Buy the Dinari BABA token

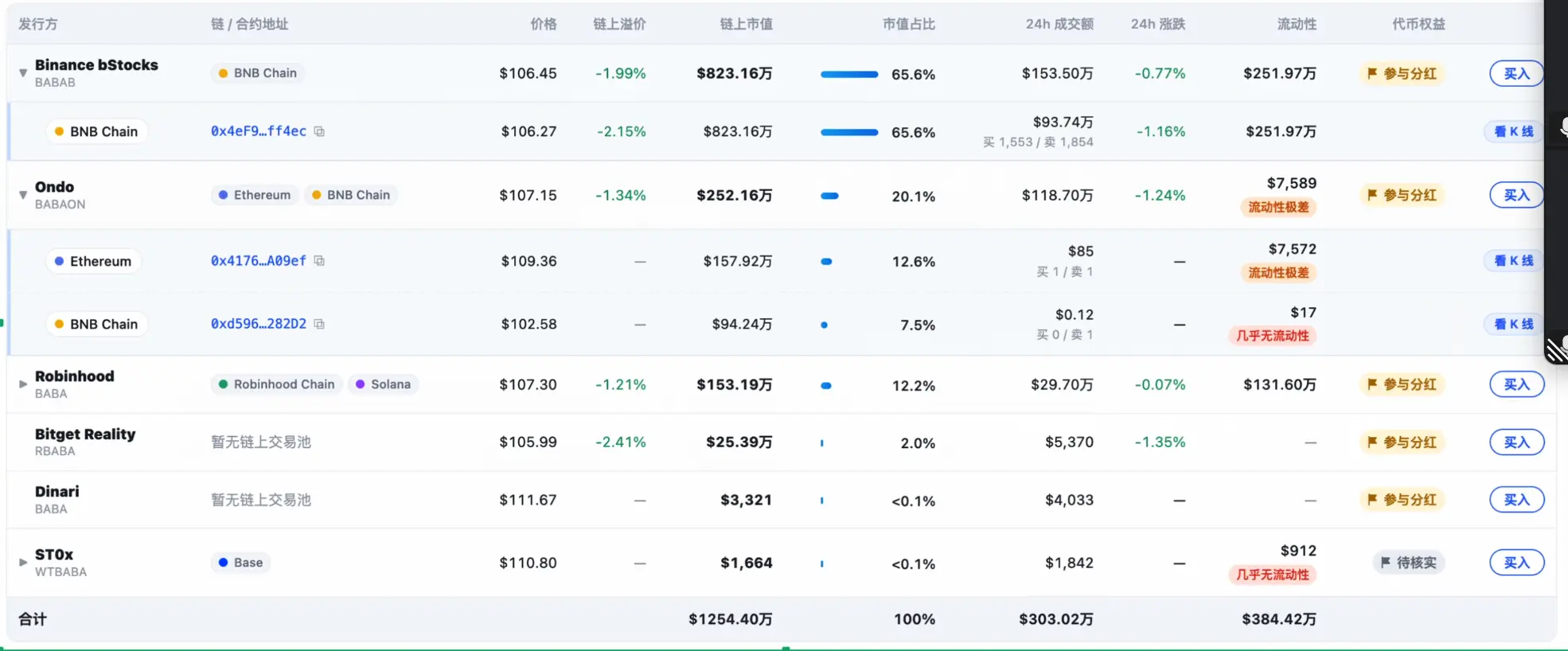click(x=1516, y=500)
